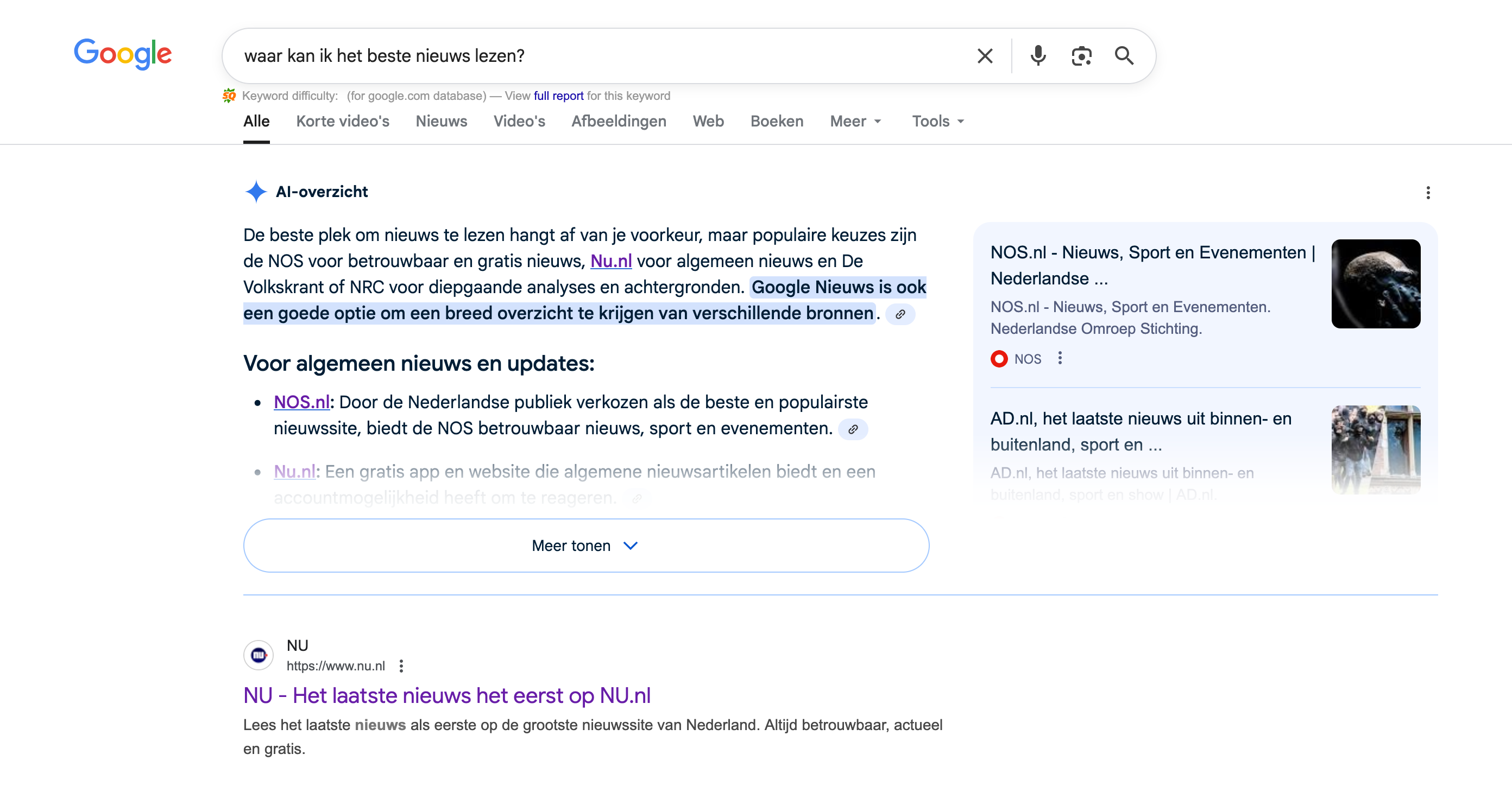The width and height of the screenshot is (1512, 786).
Task: Click the link icon after NOS.nl bullet
Action: point(853,429)
